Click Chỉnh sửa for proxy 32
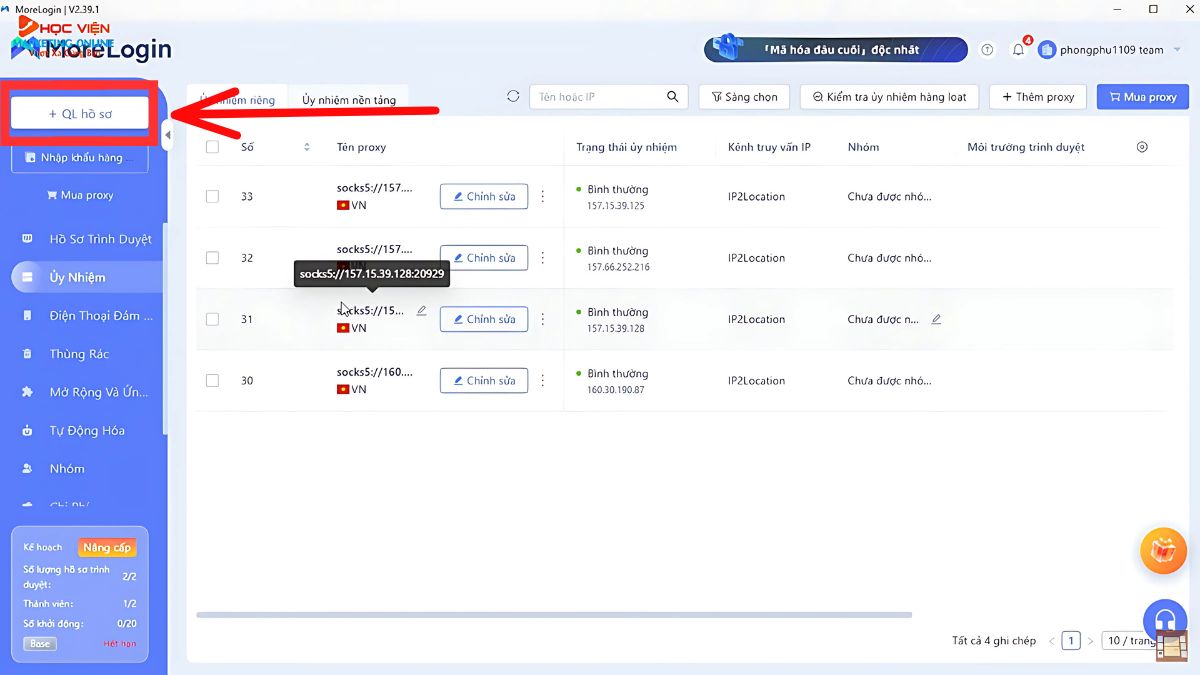Screen dimensions: 1200x675 coord(484,258)
